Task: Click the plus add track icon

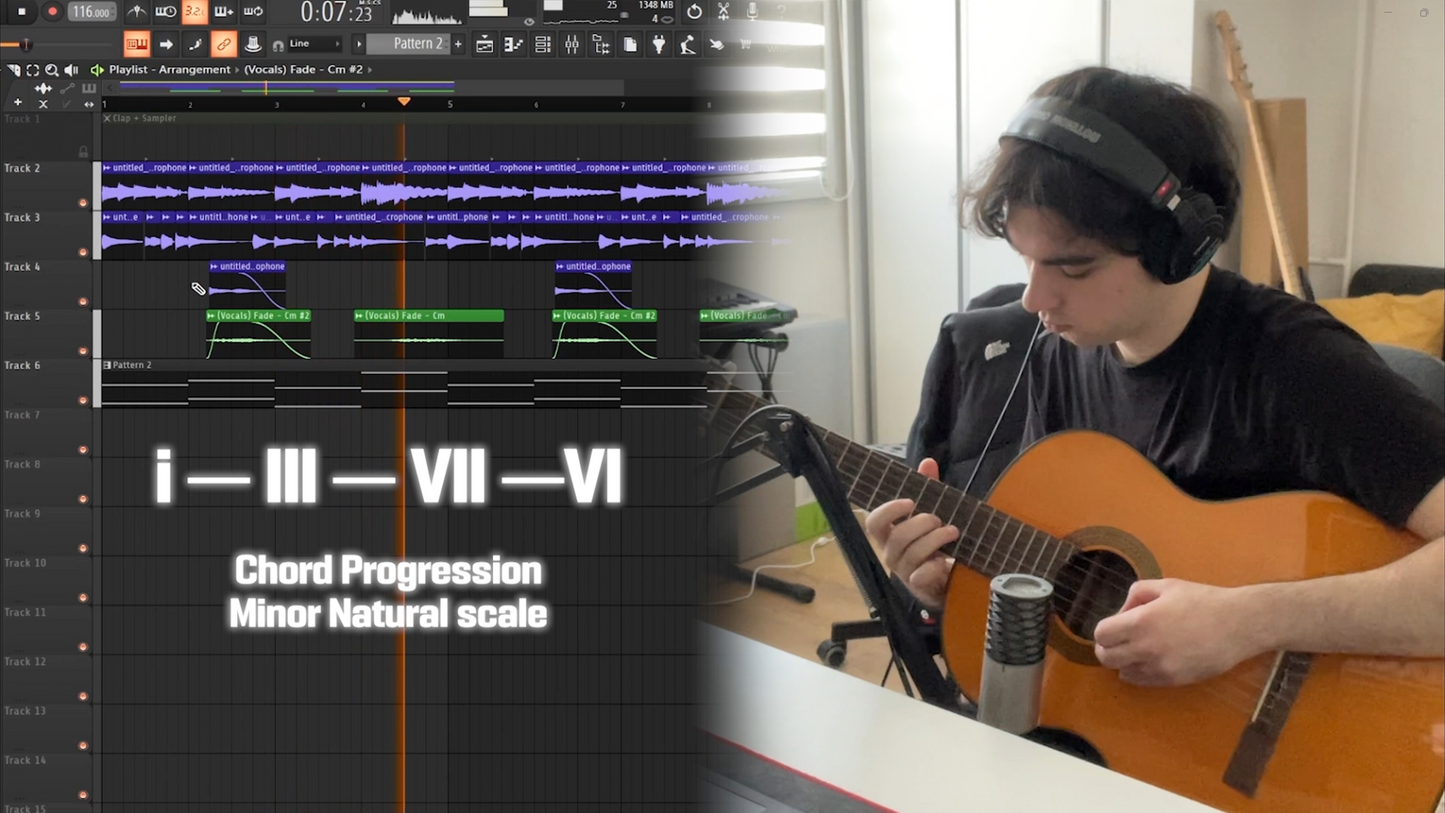Action: 17,103
